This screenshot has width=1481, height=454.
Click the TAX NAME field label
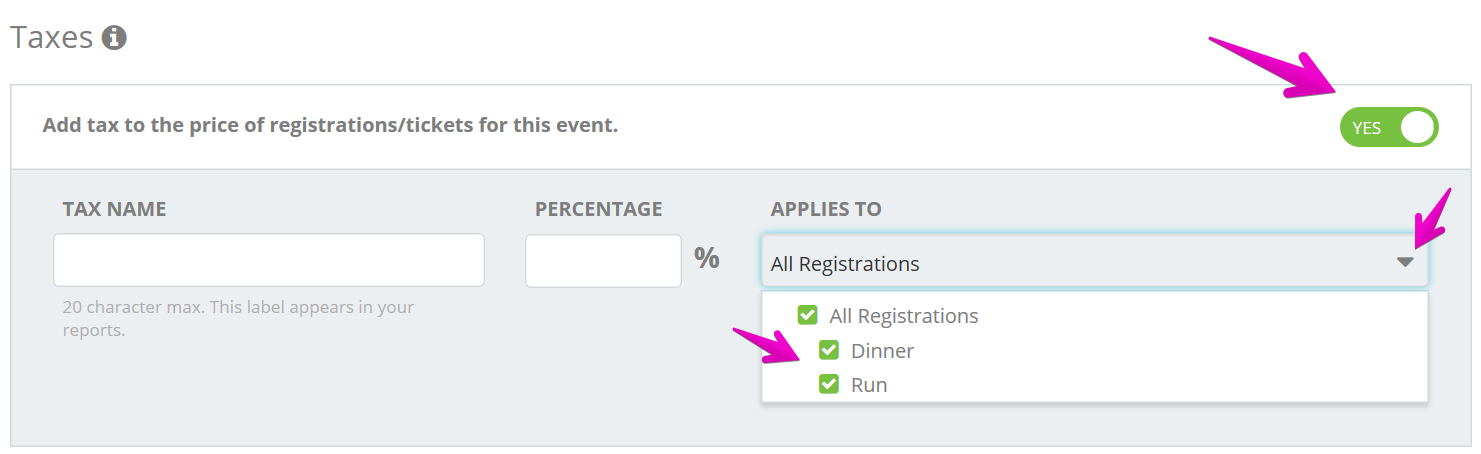tap(114, 209)
